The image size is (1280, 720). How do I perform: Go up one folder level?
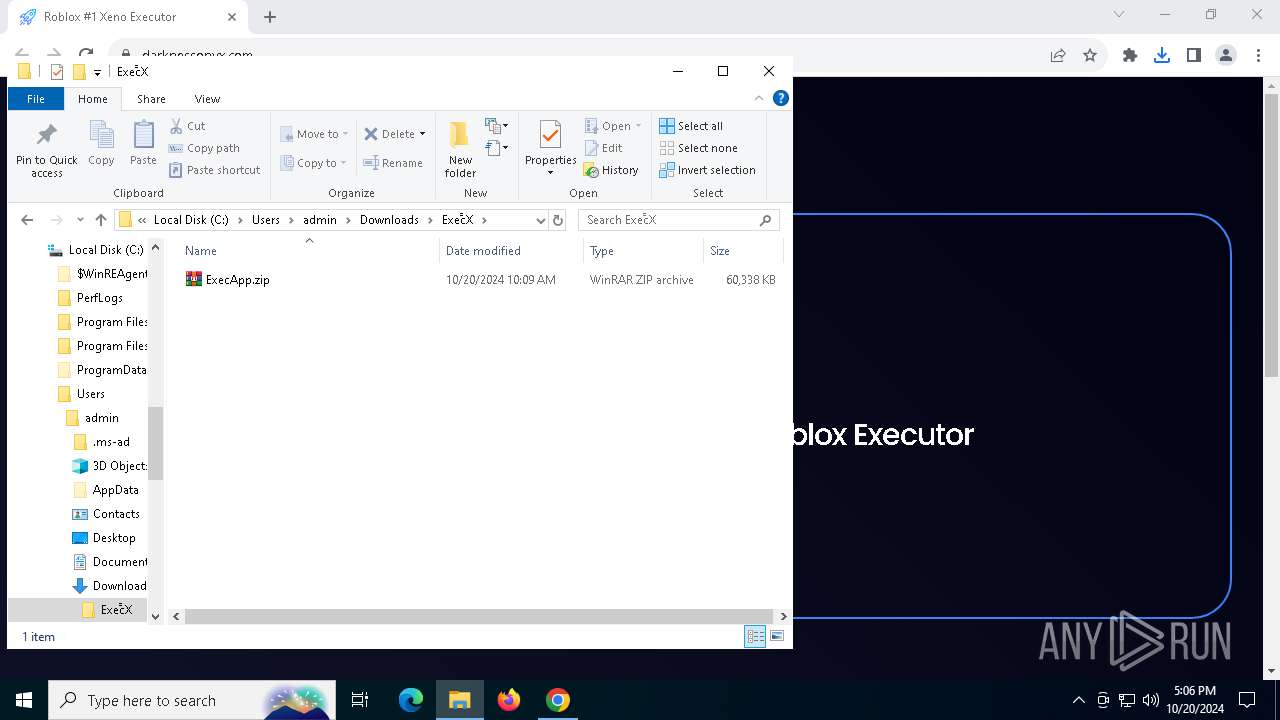click(100, 220)
